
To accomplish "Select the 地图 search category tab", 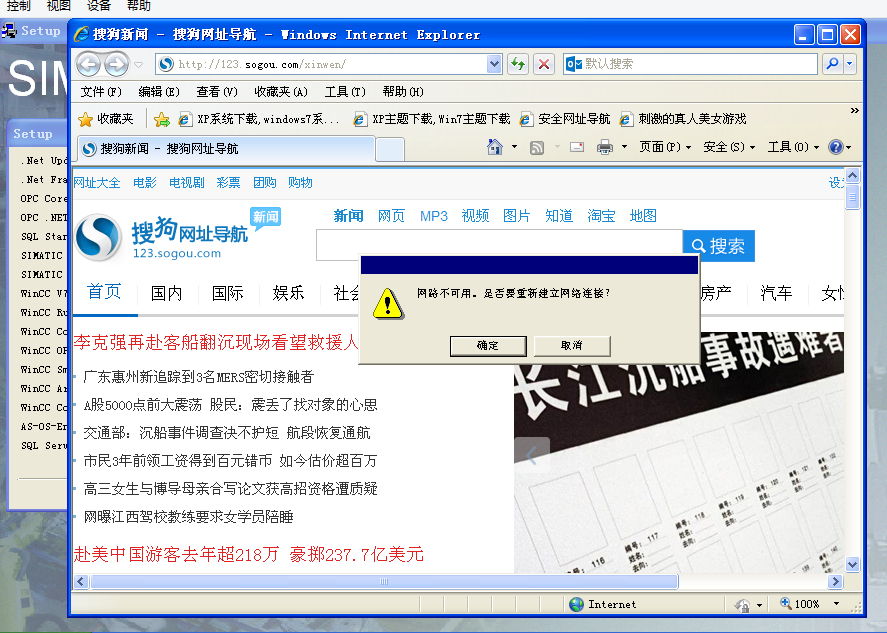I will pyautogui.click(x=643, y=216).
